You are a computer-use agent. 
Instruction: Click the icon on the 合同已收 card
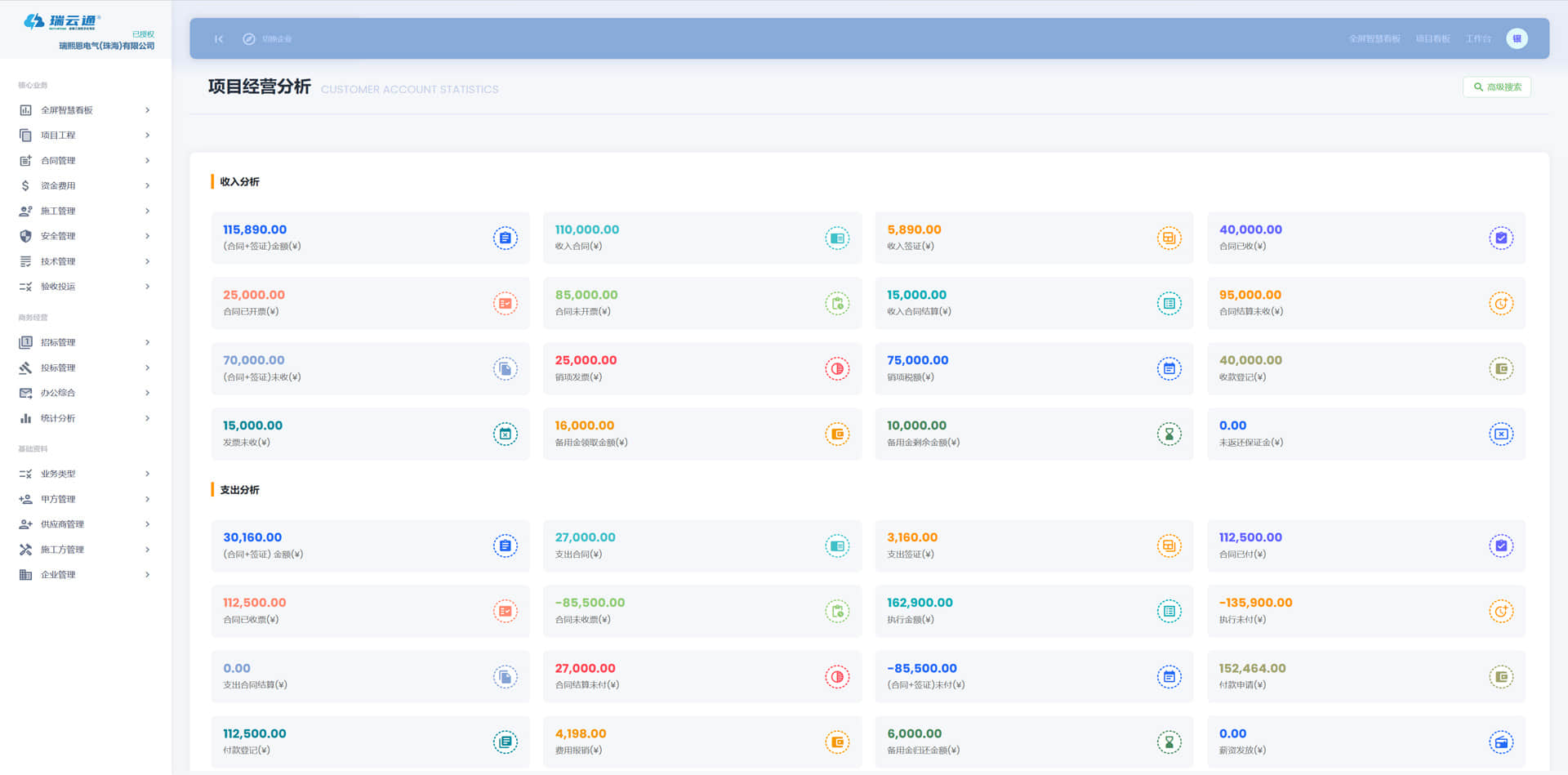pyautogui.click(x=1500, y=238)
